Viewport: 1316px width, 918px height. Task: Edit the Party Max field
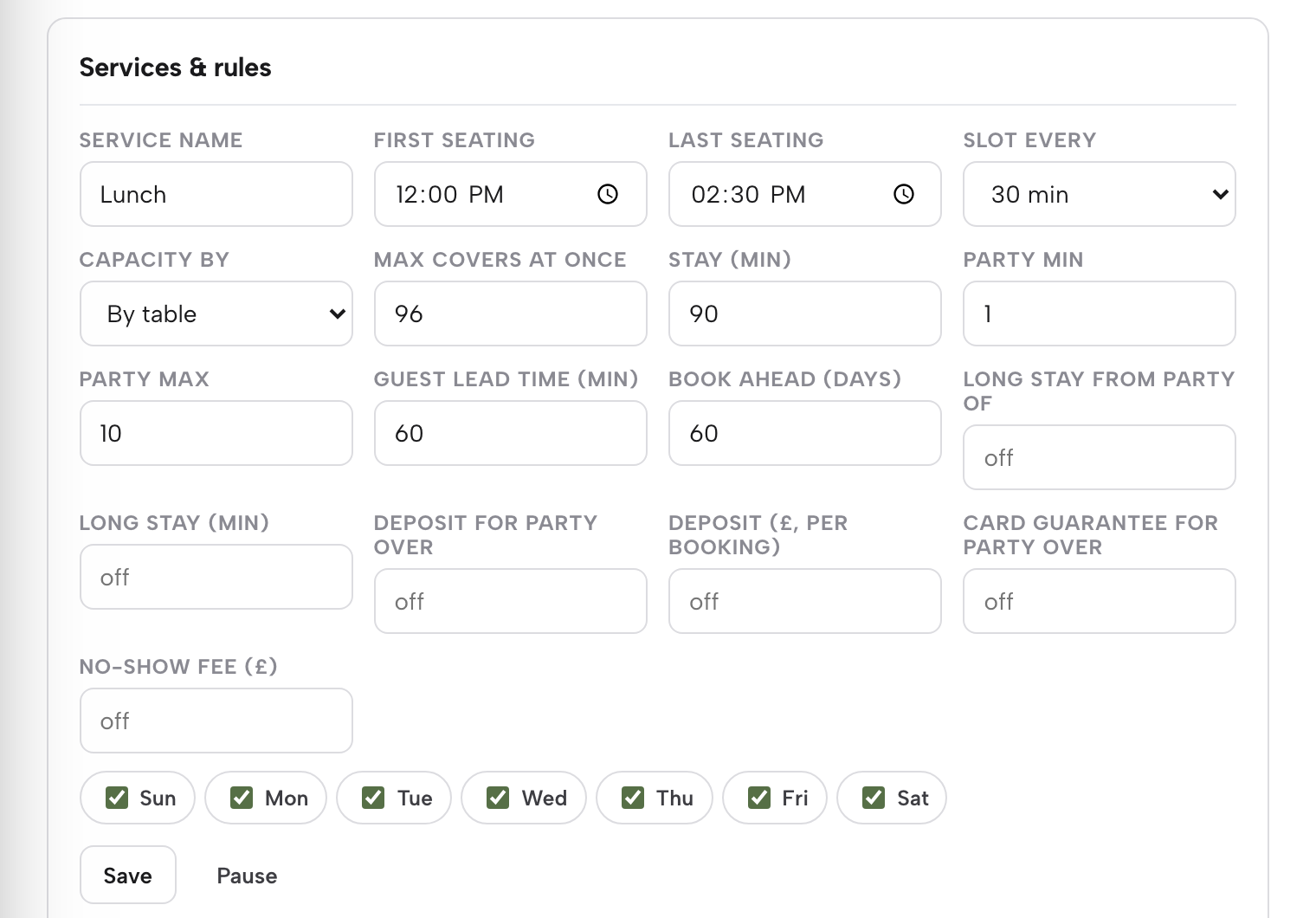click(x=216, y=433)
